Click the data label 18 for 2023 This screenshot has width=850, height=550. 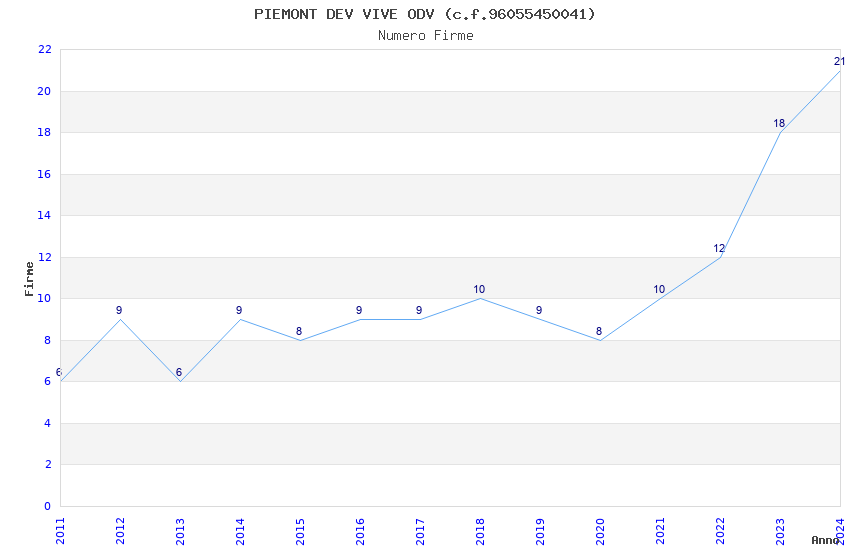pos(779,124)
